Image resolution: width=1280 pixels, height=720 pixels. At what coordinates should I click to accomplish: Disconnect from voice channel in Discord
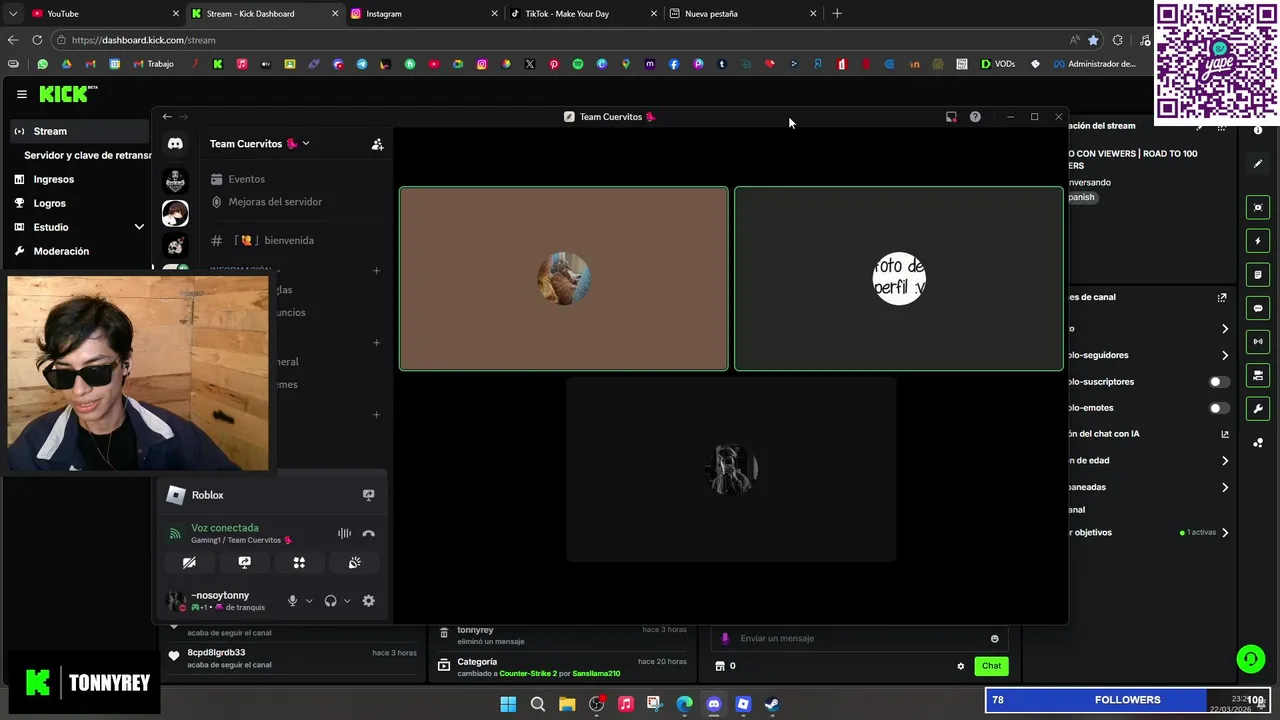tap(368, 534)
